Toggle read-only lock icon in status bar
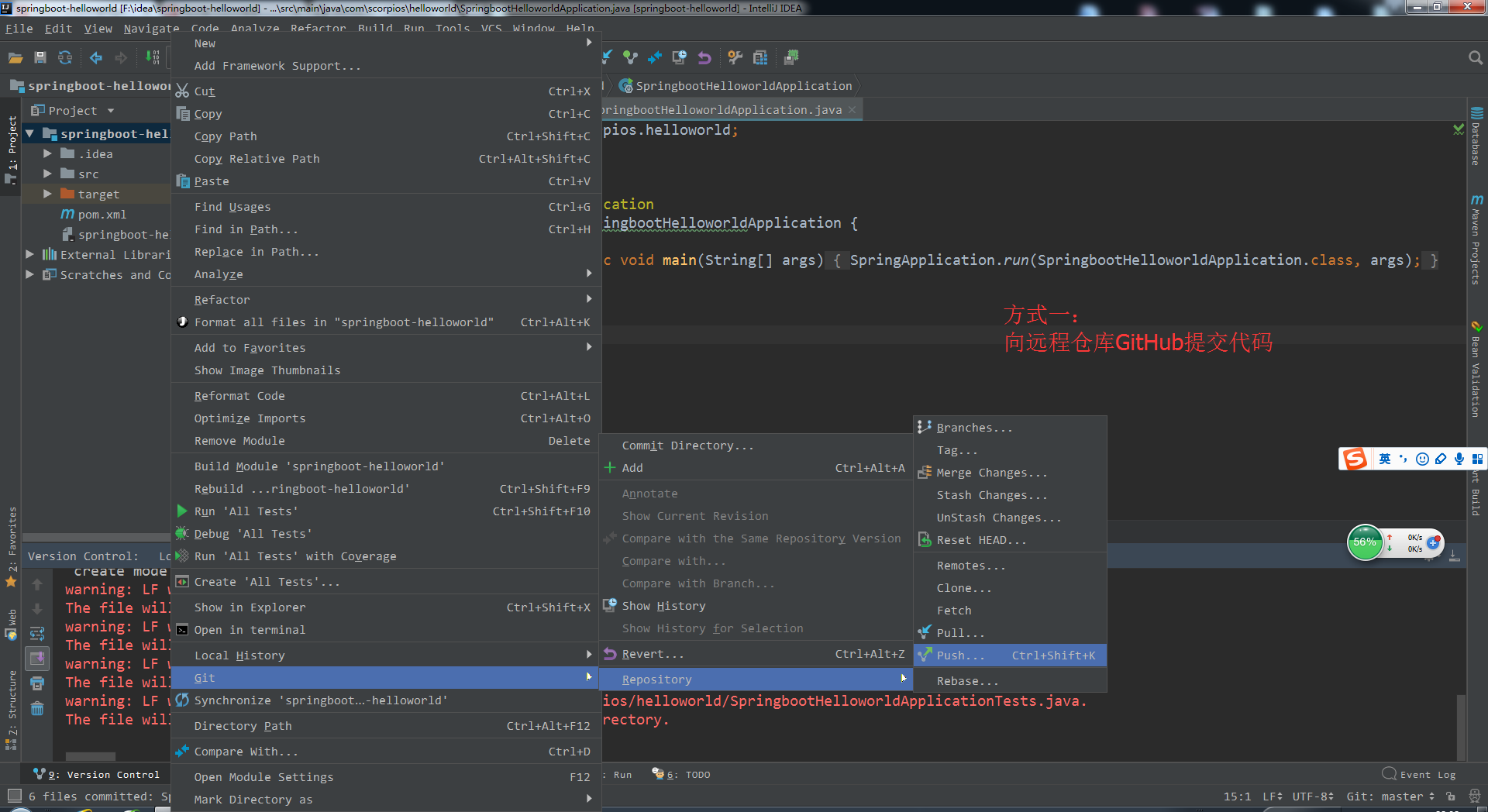The image size is (1488, 812). [x=1450, y=796]
